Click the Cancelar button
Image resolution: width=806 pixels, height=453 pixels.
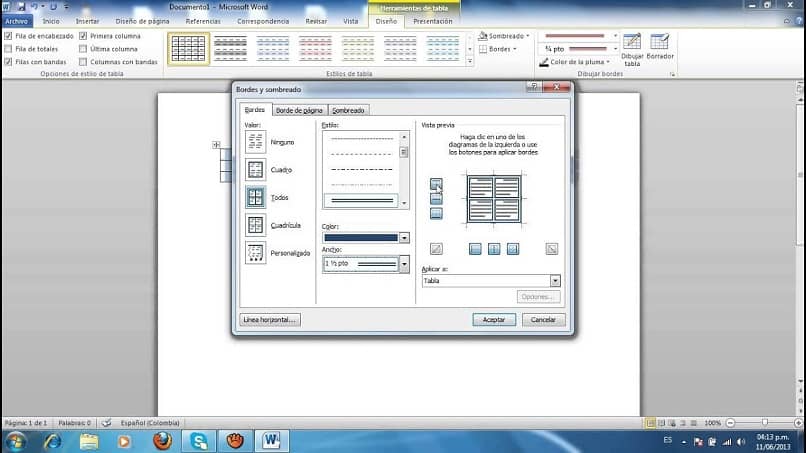tap(543, 320)
